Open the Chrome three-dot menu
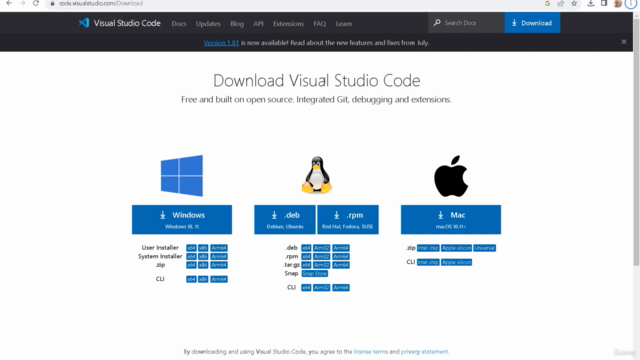 (631, 3)
